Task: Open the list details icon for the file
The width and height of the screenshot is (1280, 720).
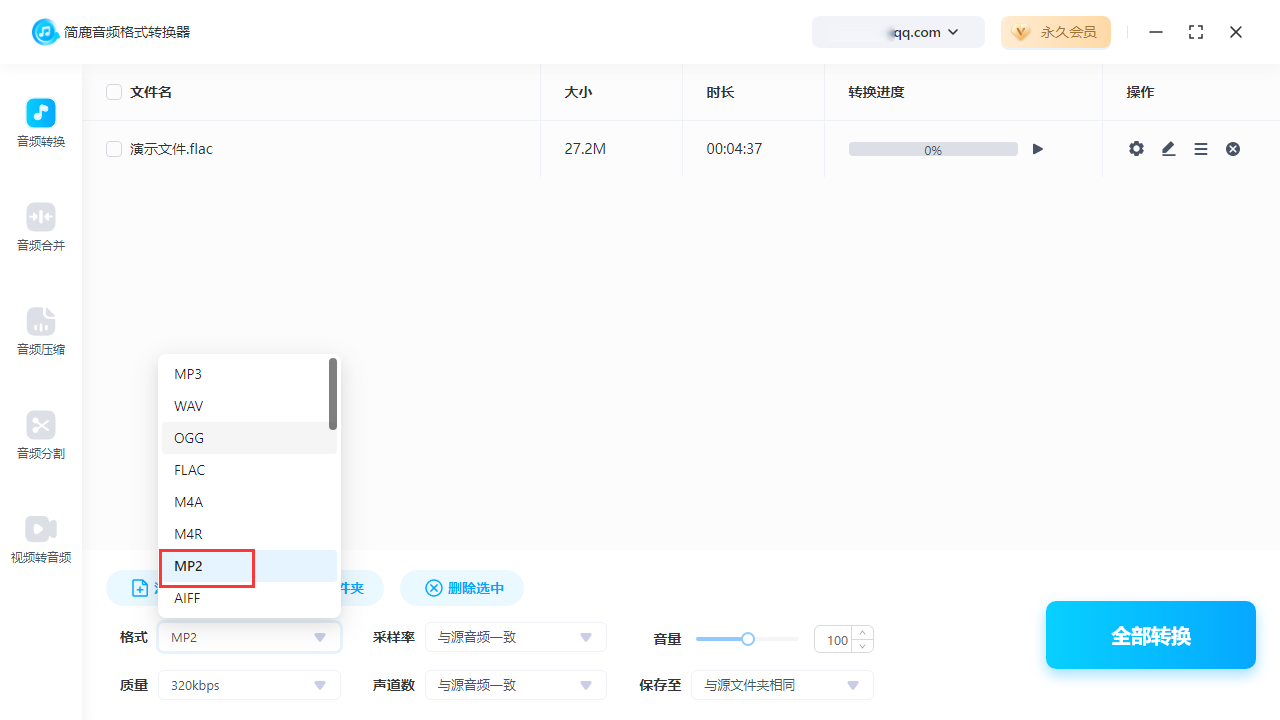Action: pyautogui.click(x=1200, y=148)
